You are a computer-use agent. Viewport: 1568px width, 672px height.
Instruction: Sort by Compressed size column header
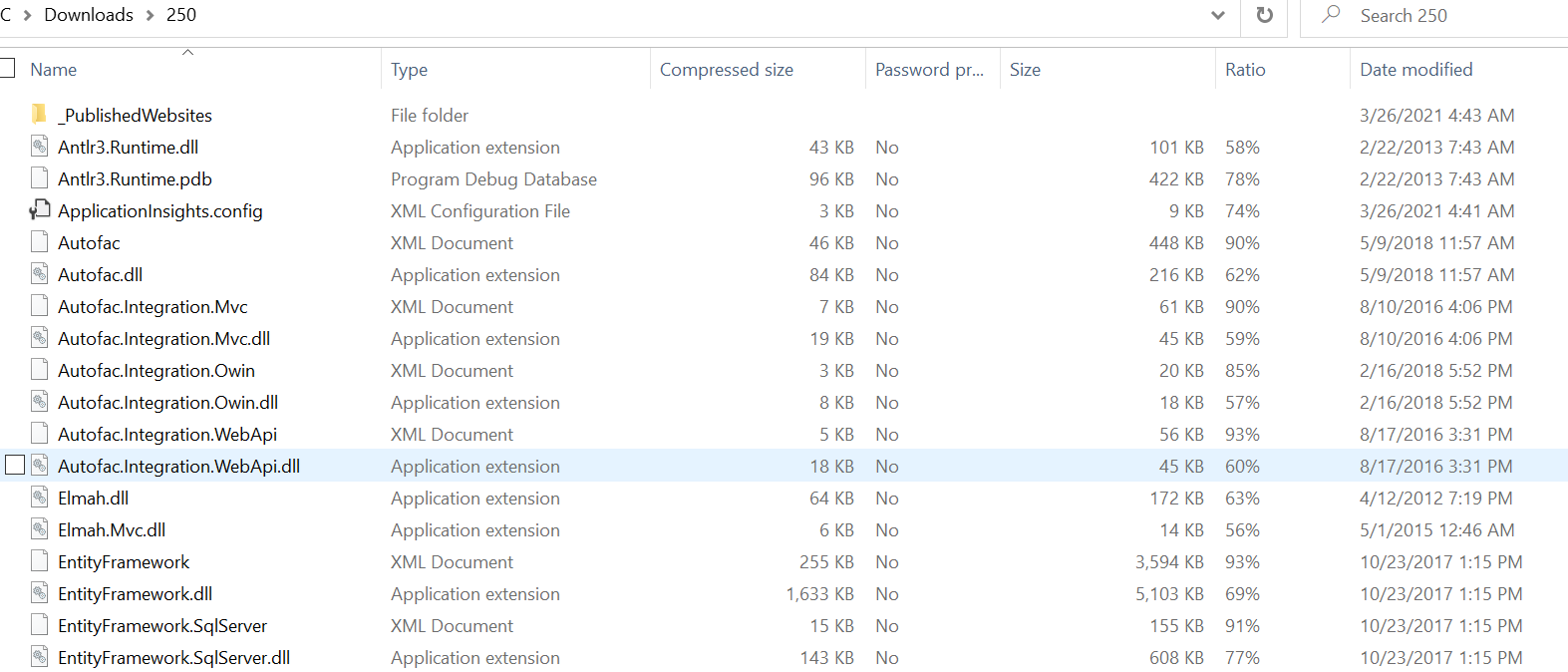tap(727, 70)
